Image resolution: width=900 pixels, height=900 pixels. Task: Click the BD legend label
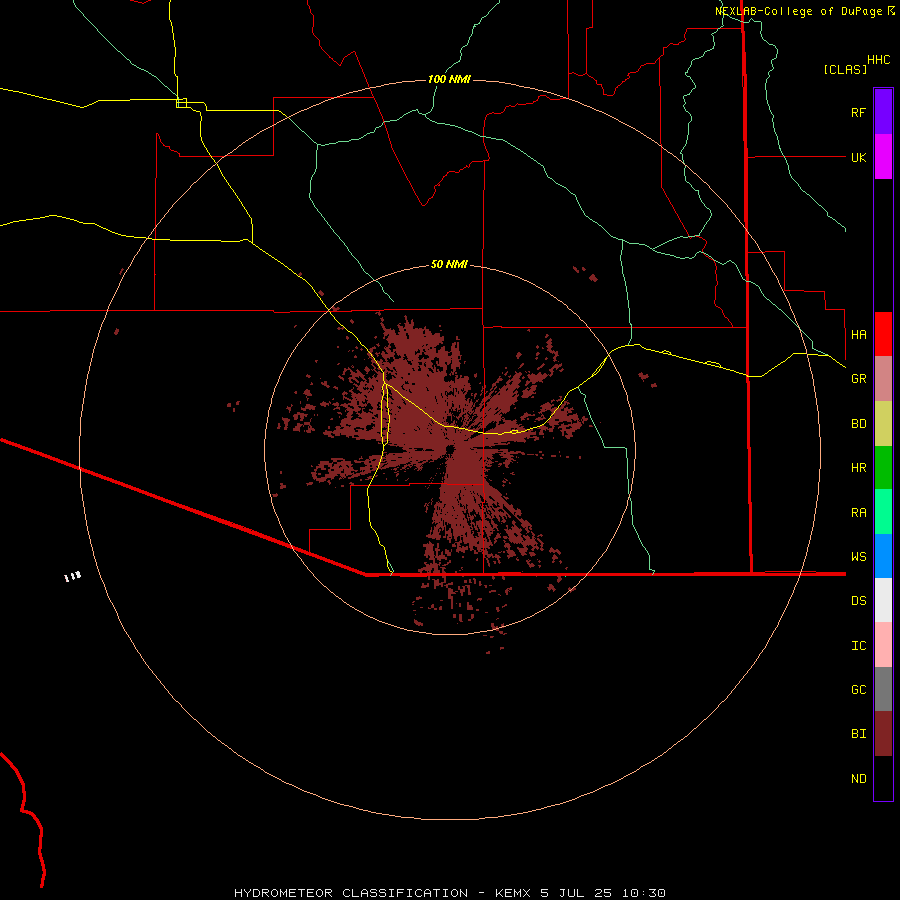coord(858,424)
